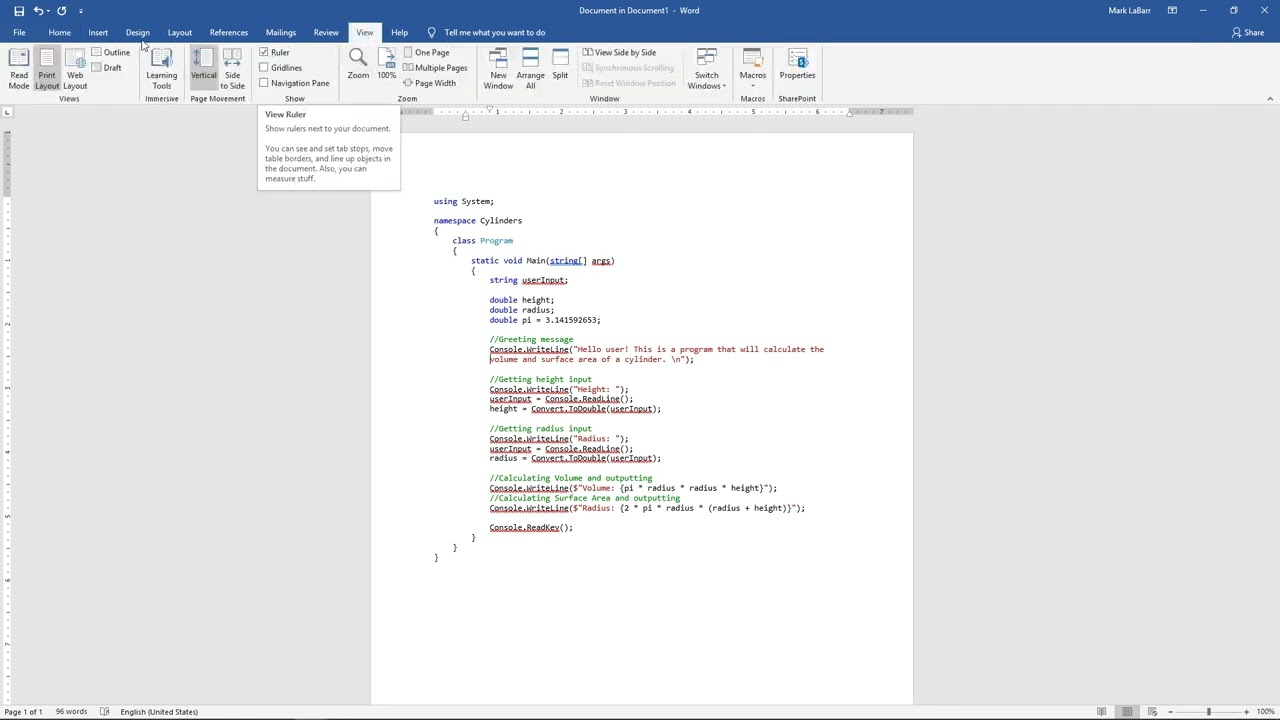1280x720 pixels.
Task: Click the "namespace Cylinders" line in document
Action: (478, 221)
